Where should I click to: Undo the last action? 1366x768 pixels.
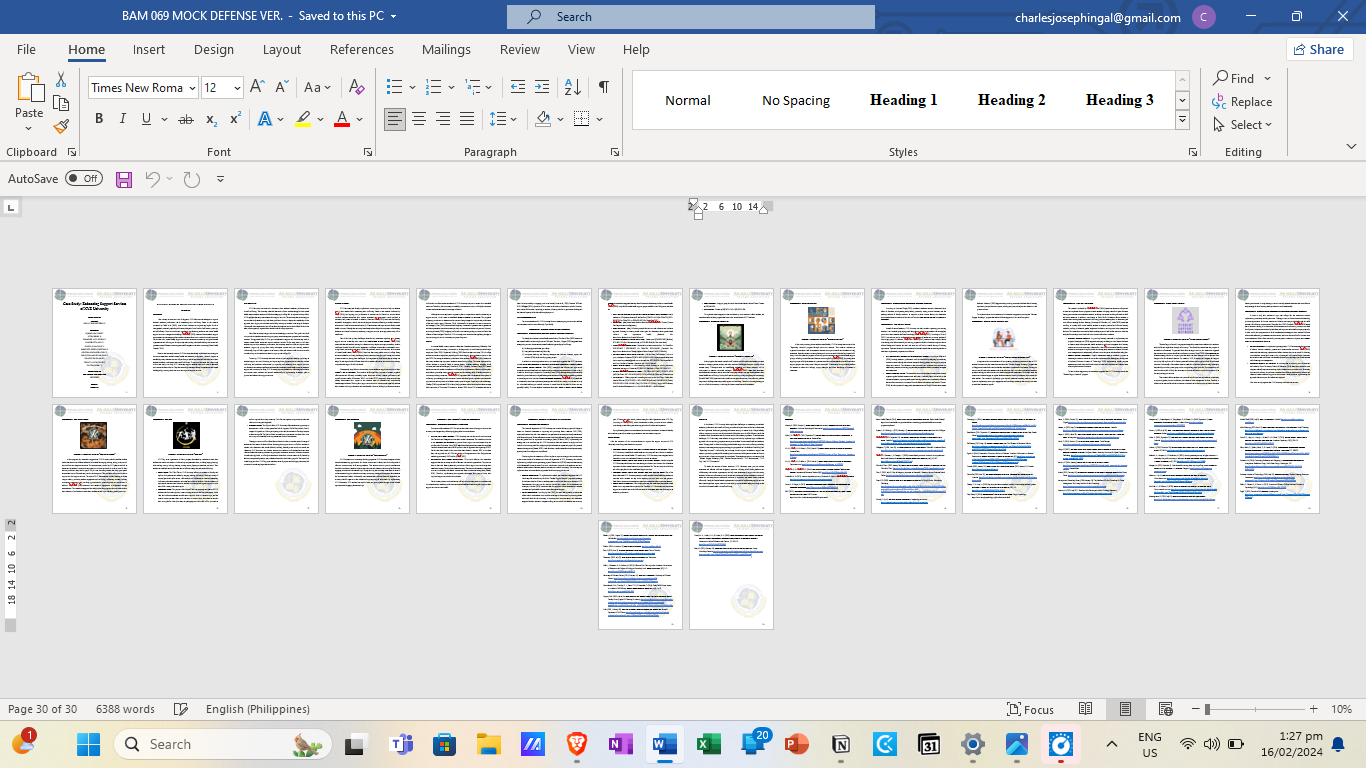[152, 179]
